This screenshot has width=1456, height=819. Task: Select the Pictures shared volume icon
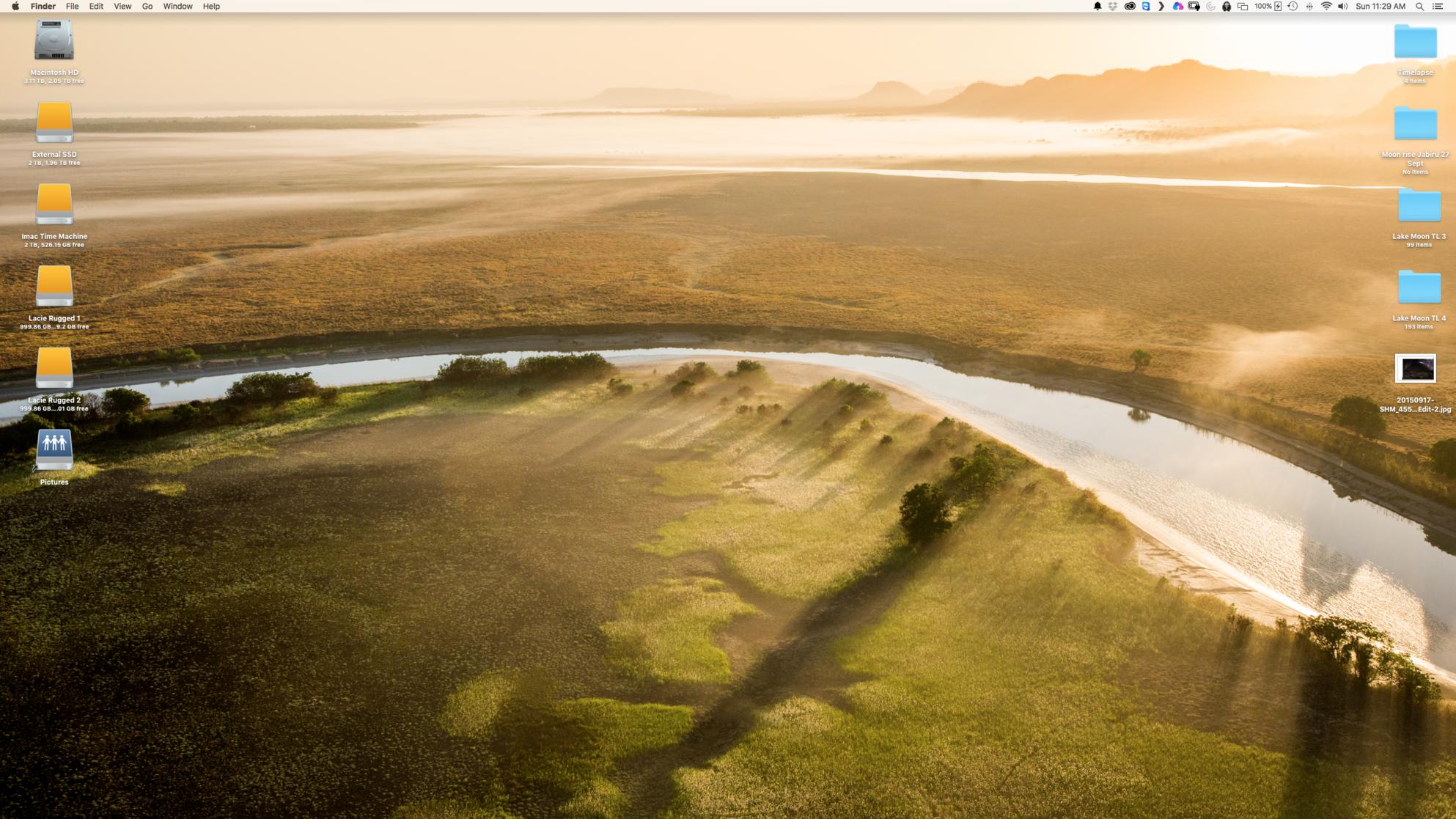click(x=54, y=449)
